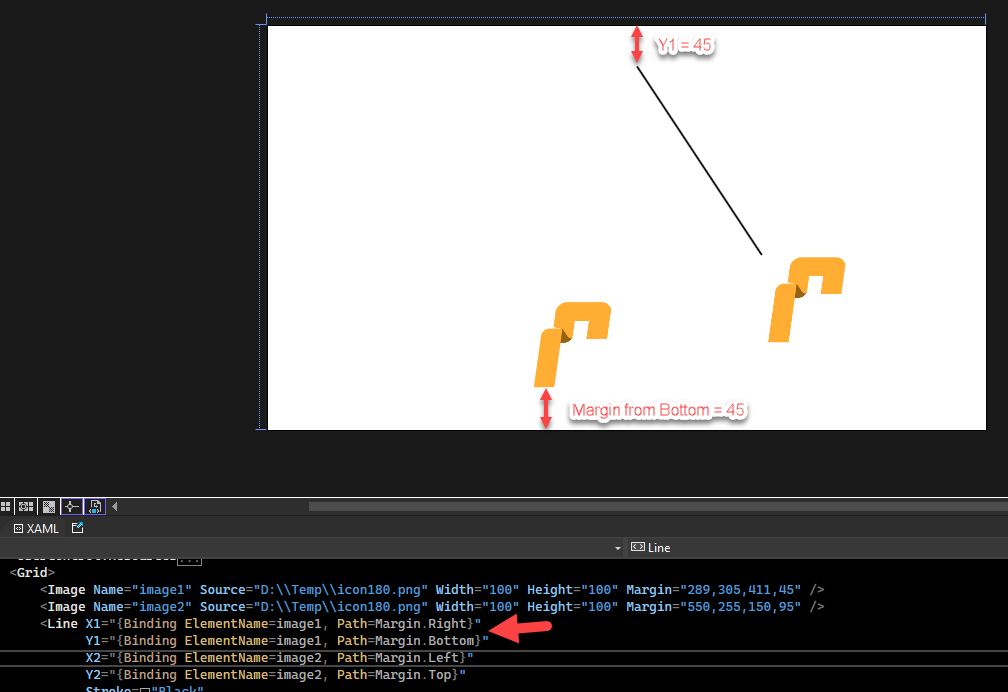Select the right orange image in designer
This screenshot has width=1008, height=692.
[807, 298]
